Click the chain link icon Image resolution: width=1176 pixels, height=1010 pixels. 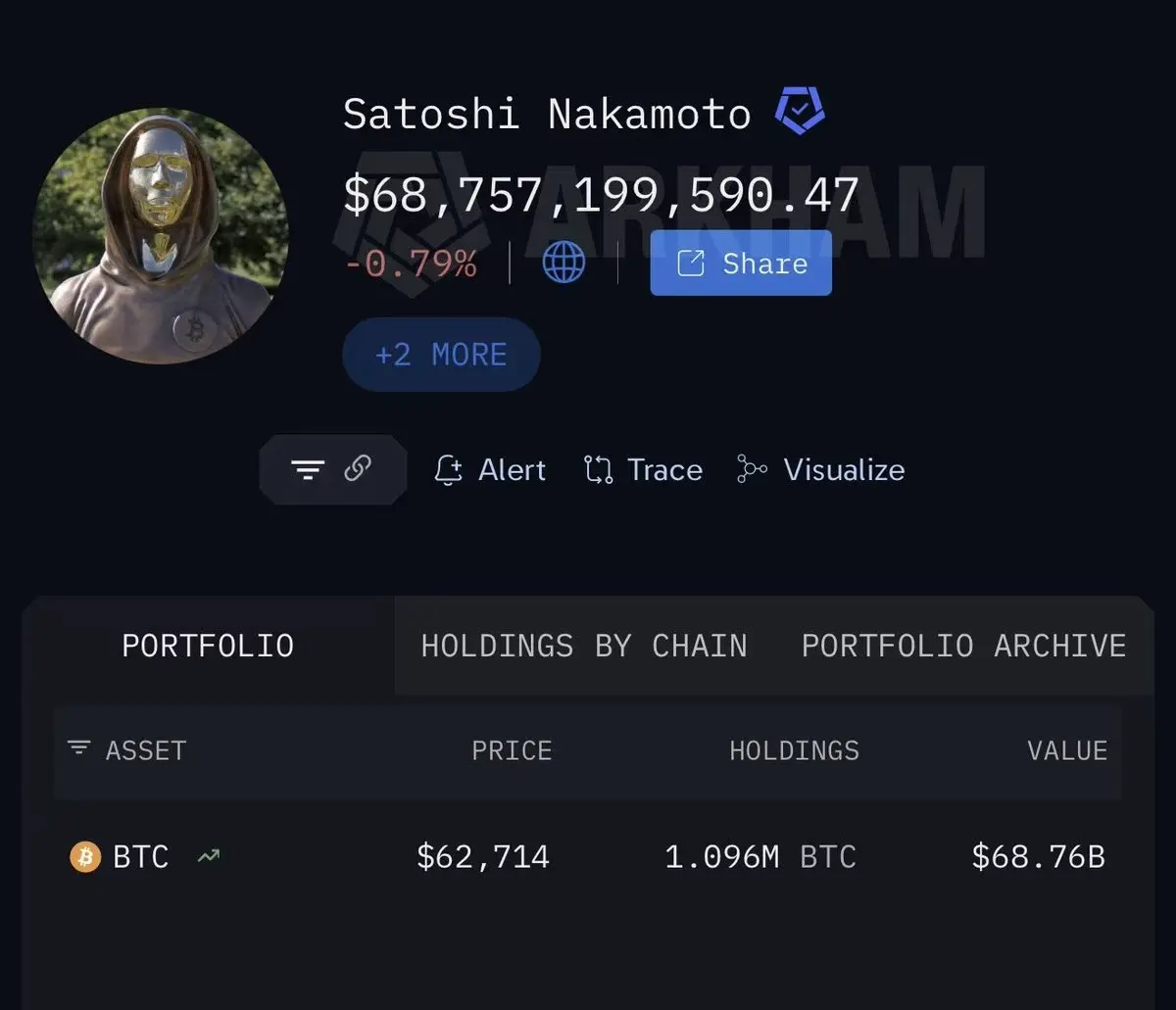click(358, 468)
